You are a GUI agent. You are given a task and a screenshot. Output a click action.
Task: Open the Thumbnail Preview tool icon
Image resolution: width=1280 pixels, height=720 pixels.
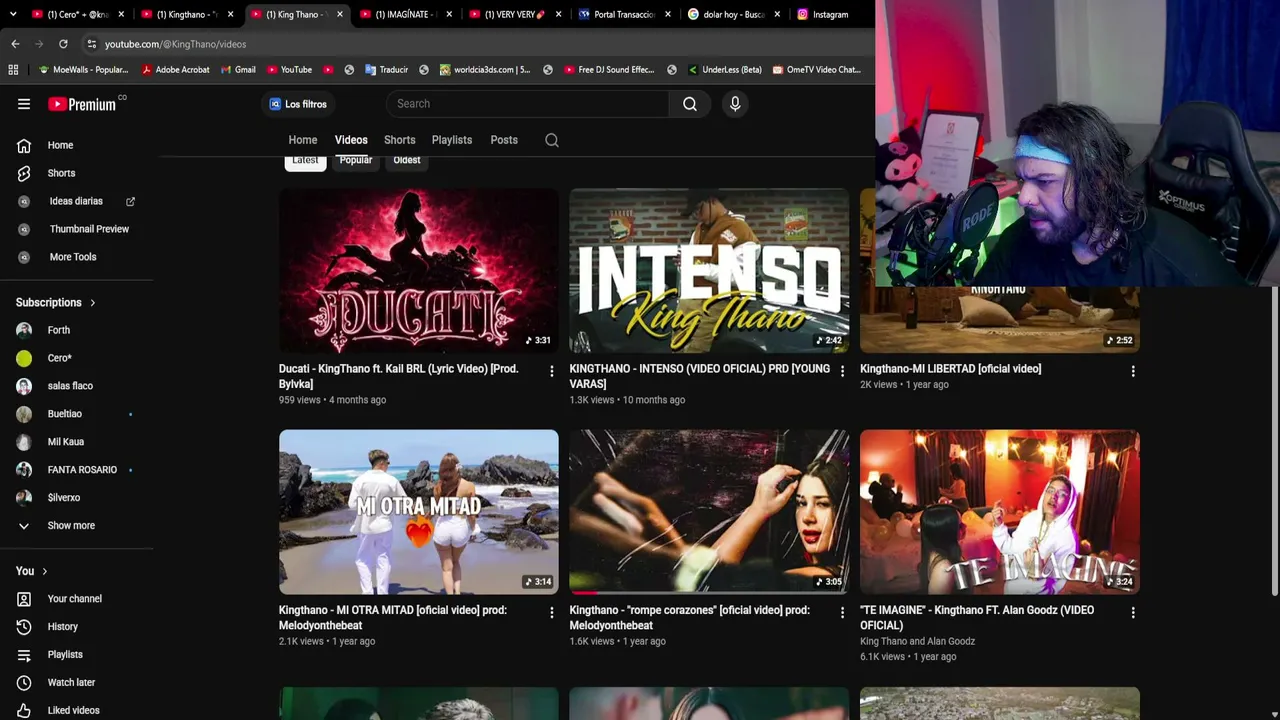tap(24, 229)
